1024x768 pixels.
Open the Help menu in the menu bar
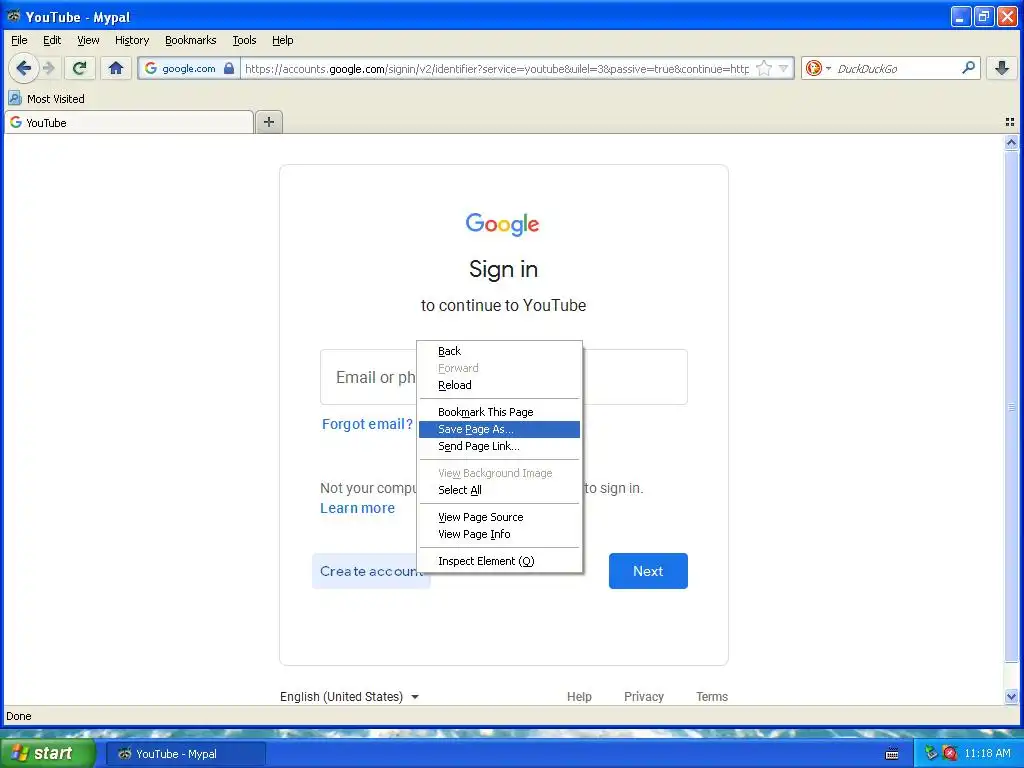click(x=282, y=40)
